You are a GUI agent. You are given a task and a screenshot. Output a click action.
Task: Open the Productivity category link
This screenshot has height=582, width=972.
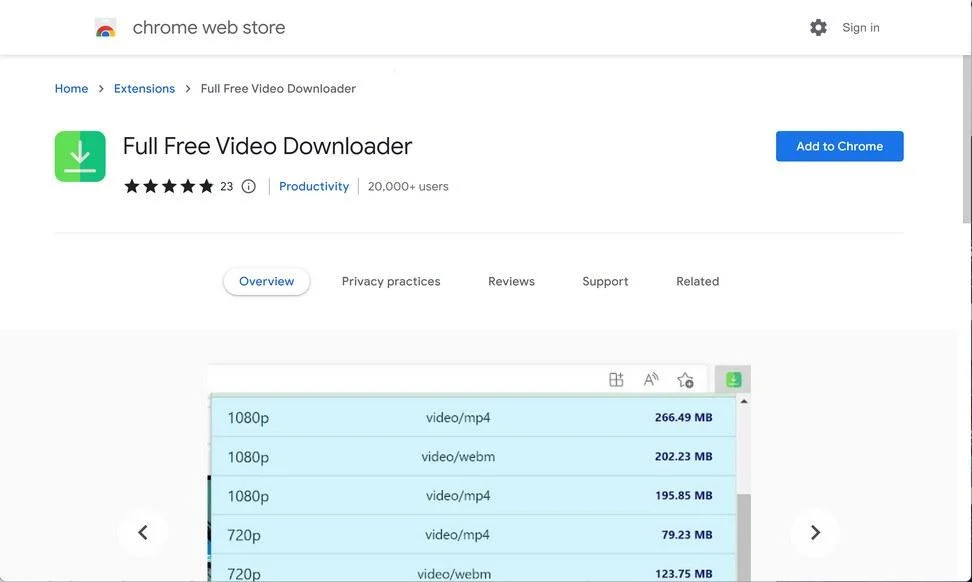click(314, 187)
